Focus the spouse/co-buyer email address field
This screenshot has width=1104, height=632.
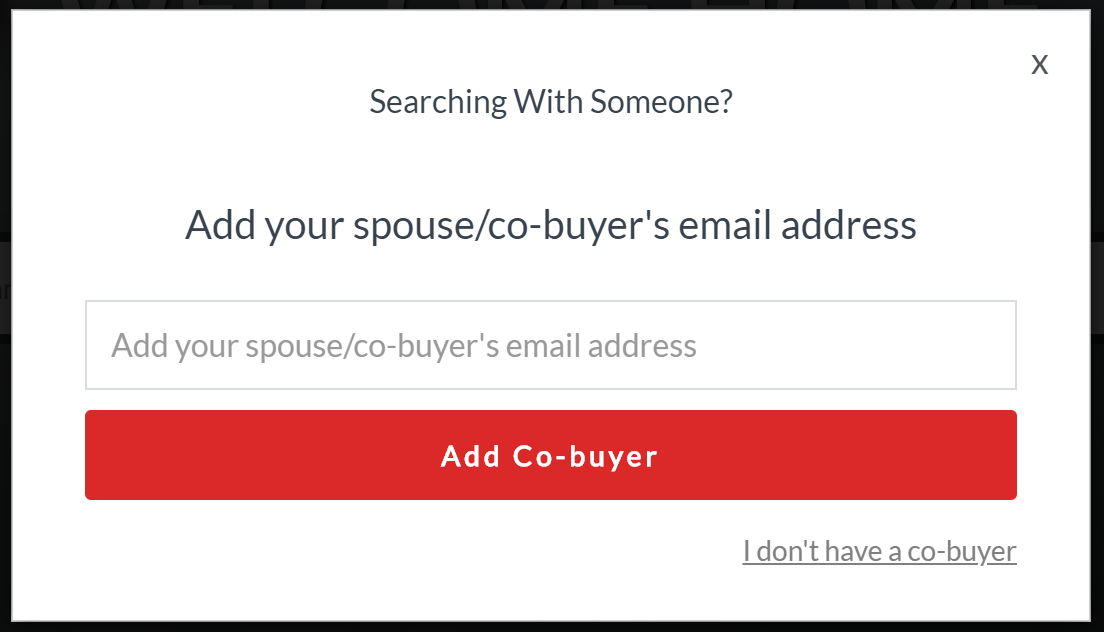pyautogui.click(x=550, y=345)
